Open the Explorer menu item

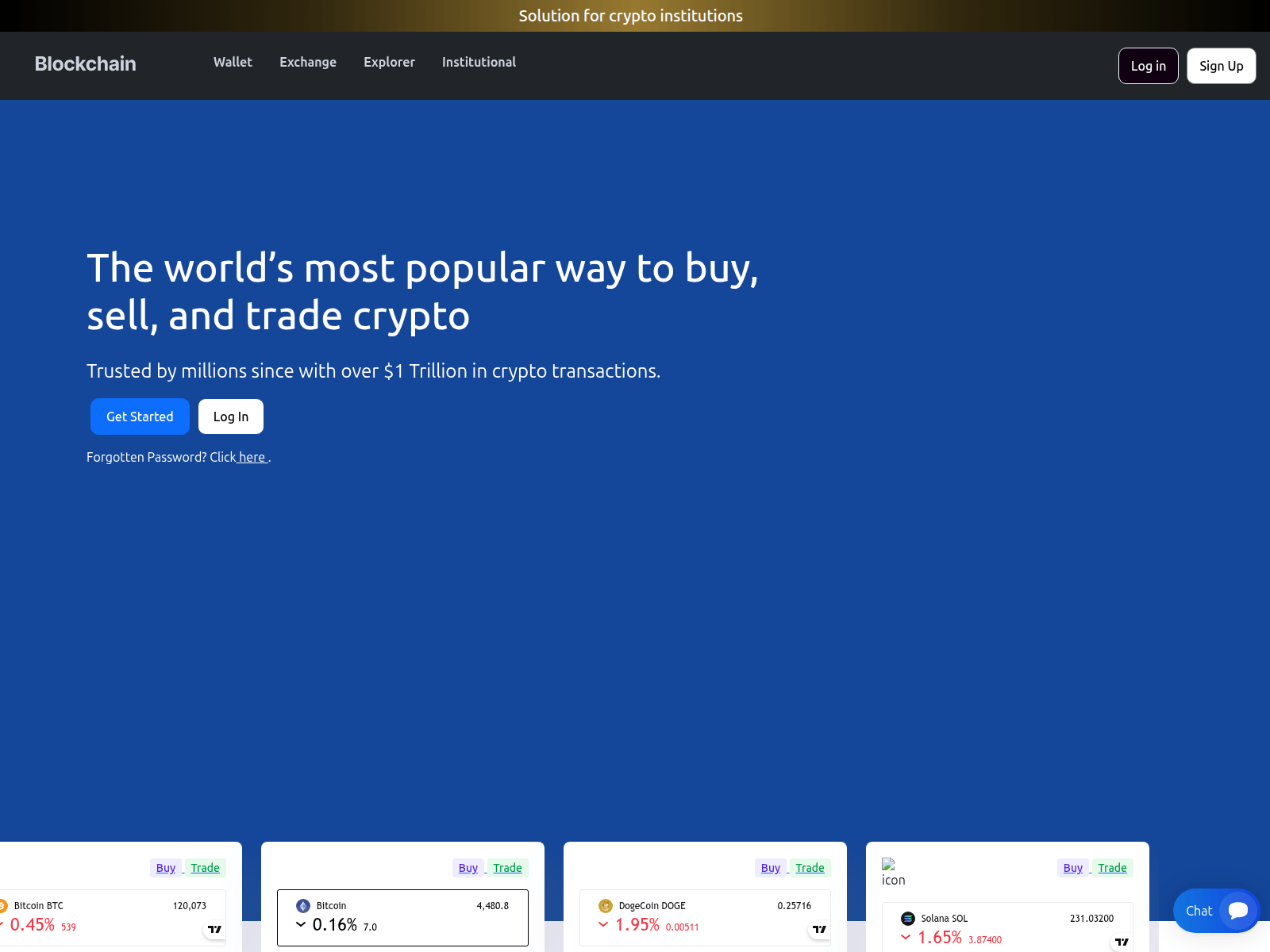389,62
